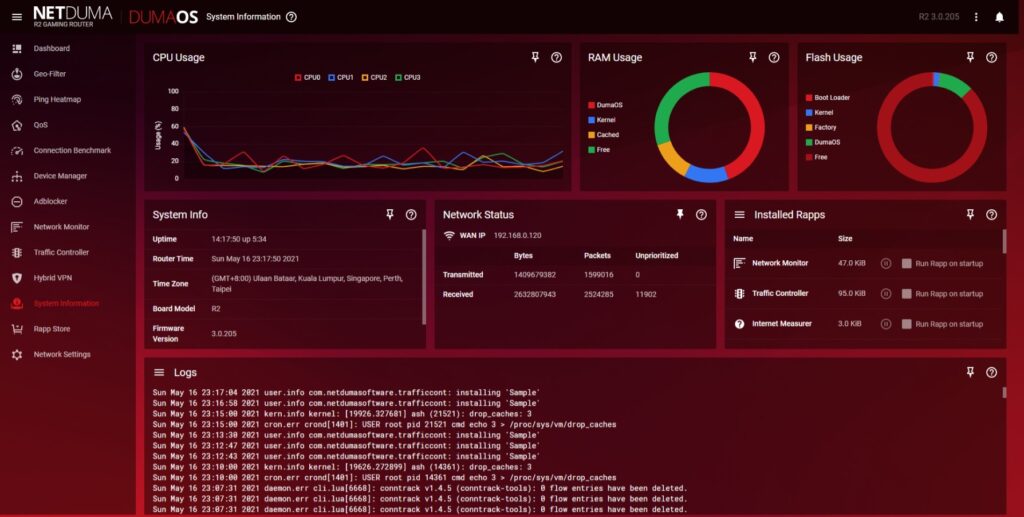Click the System Info panel scrollbar
The image size is (1024, 517).
[x=424, y=277]
